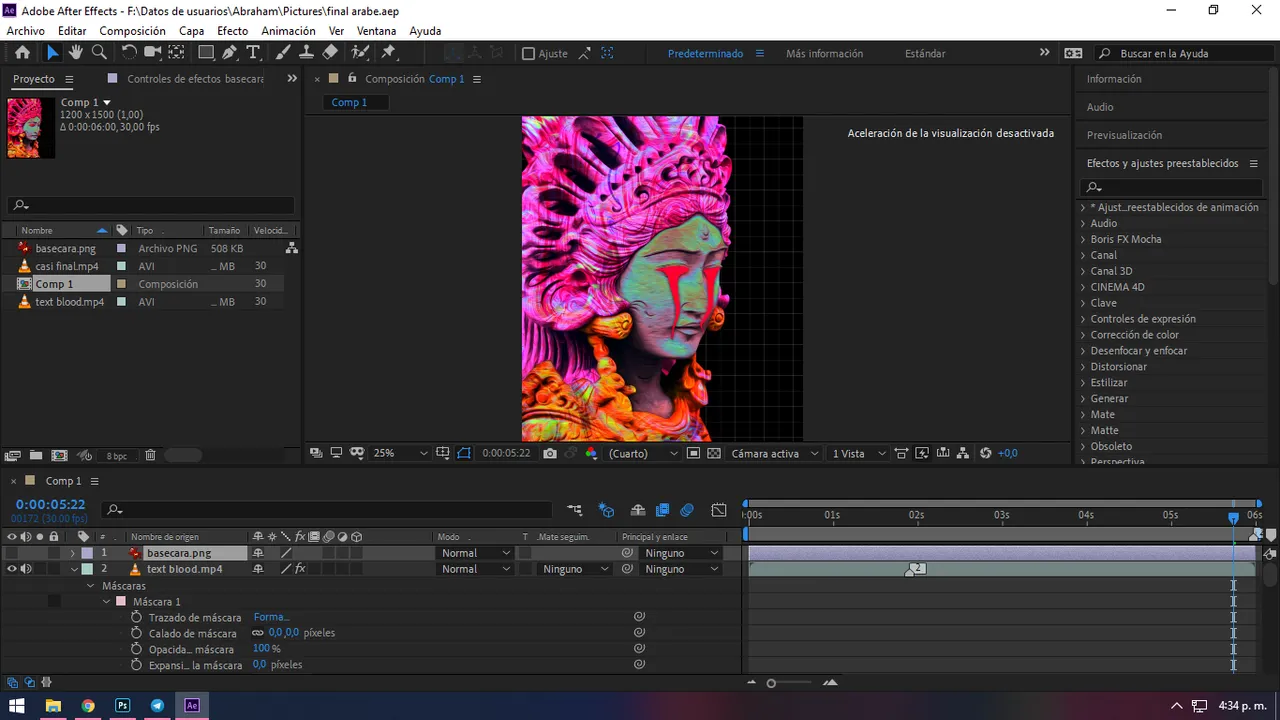Create a new composition from Project panel footer
This screenshot has height=720, width=1280.
click(59, 455)
